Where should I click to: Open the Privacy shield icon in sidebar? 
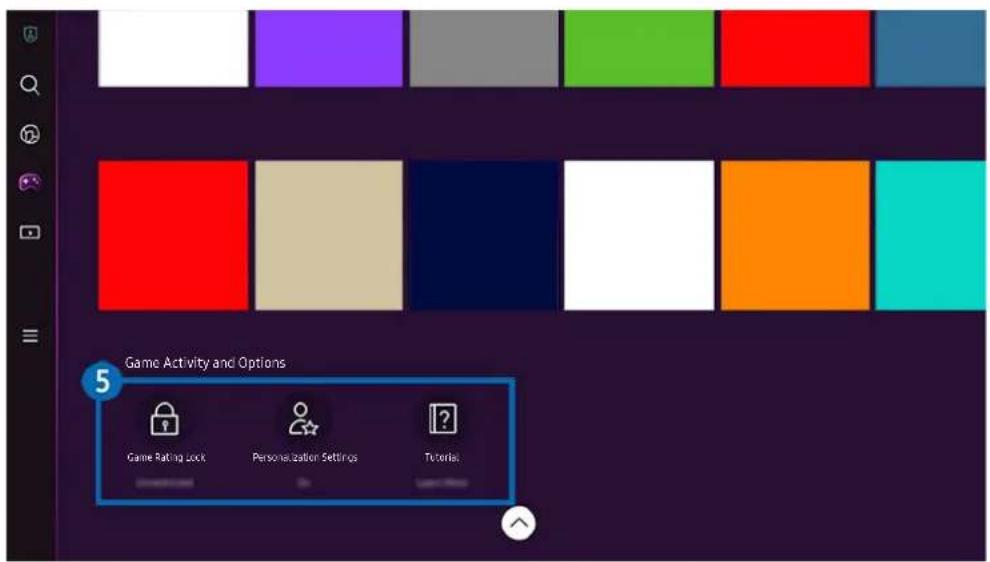point(30,35)
